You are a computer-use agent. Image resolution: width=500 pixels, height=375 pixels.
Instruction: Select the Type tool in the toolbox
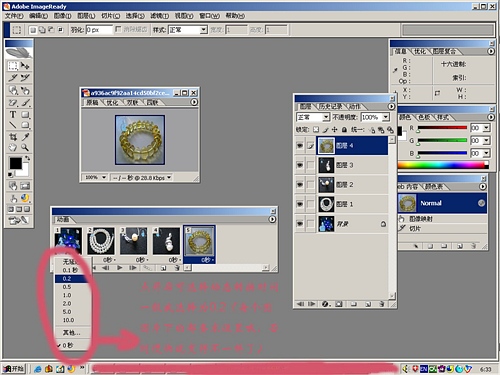coord(13,115)
